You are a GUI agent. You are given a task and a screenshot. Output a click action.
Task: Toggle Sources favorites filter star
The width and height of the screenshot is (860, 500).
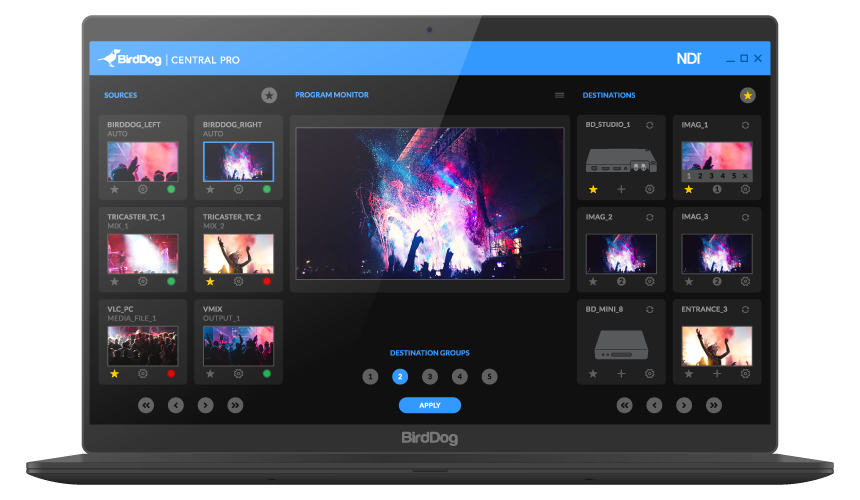(x=269, y=95)
